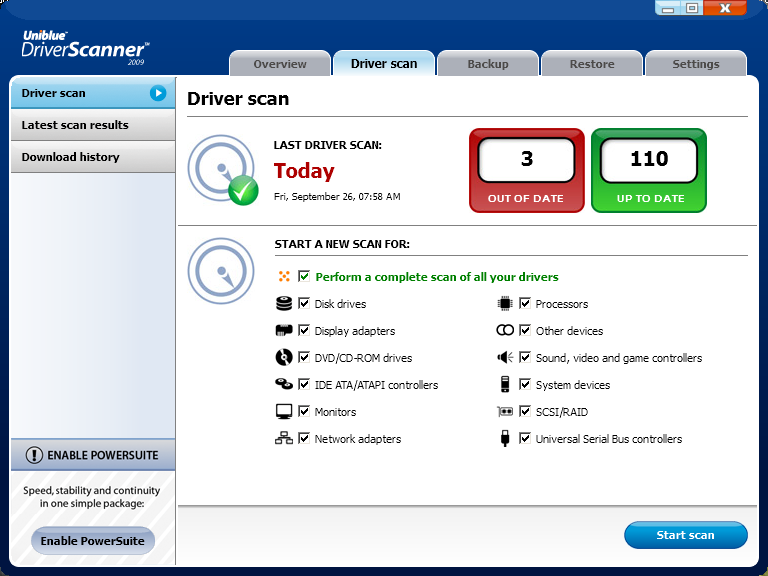Open Download history in sidebar
768x576 pixels.
click(70, 157)
